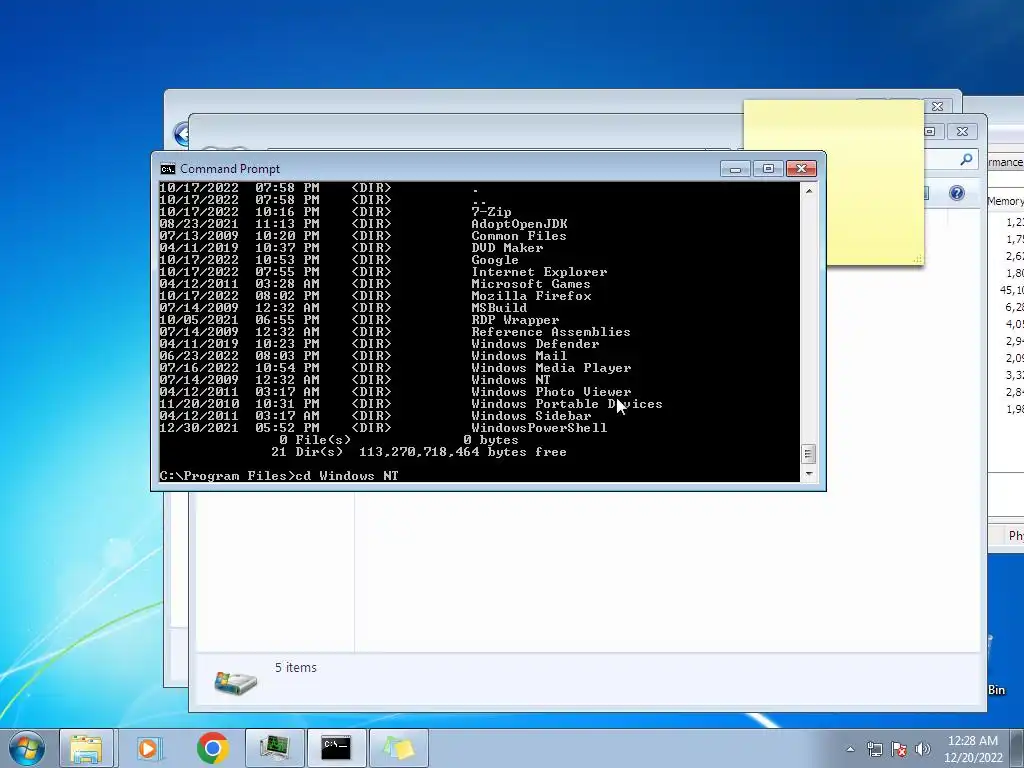
Task: Click the clock showing 12:28 AM
Action: tap(972, 741)
